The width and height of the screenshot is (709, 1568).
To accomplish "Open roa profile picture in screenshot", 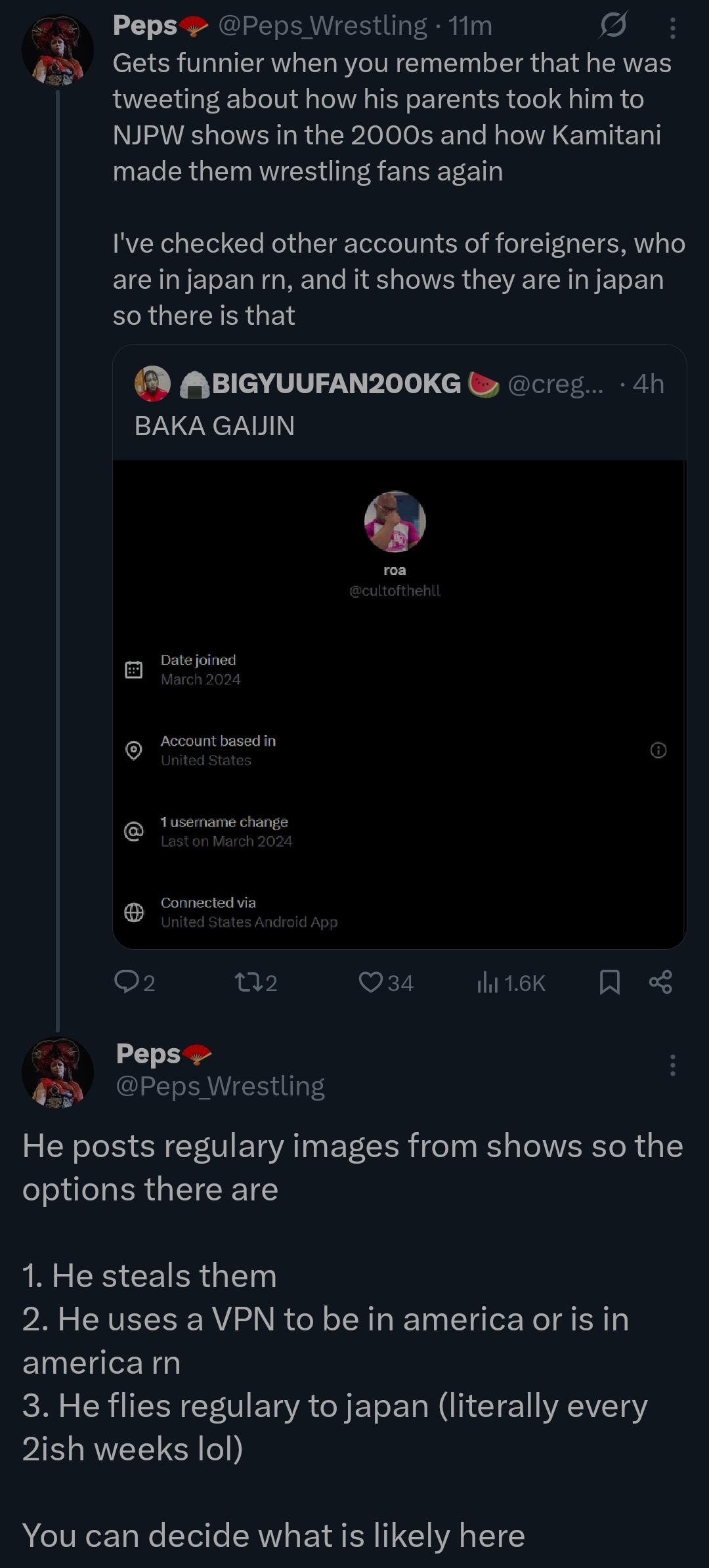I will [x=395, y=522].
